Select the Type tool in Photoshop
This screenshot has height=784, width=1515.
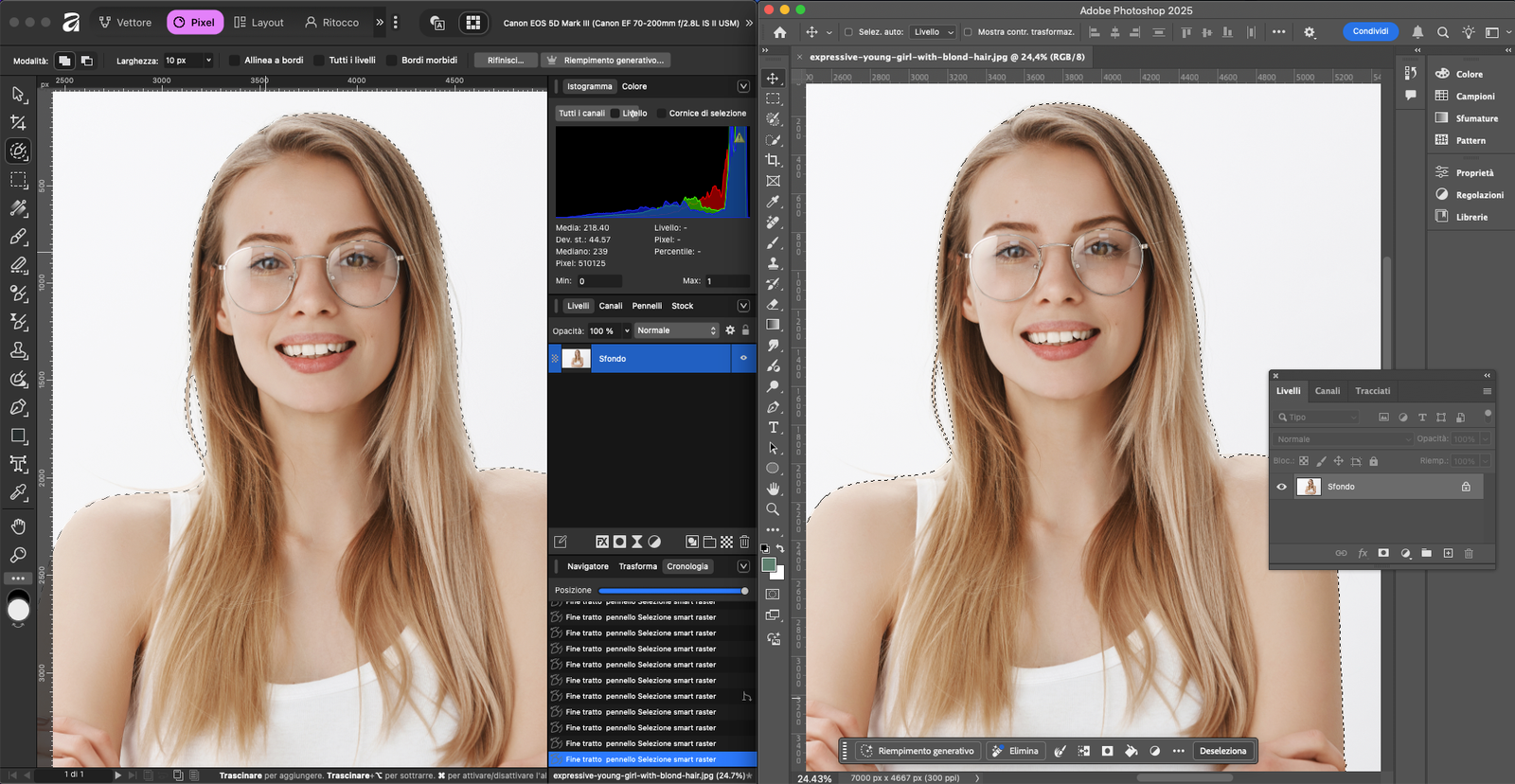[773, 428]
